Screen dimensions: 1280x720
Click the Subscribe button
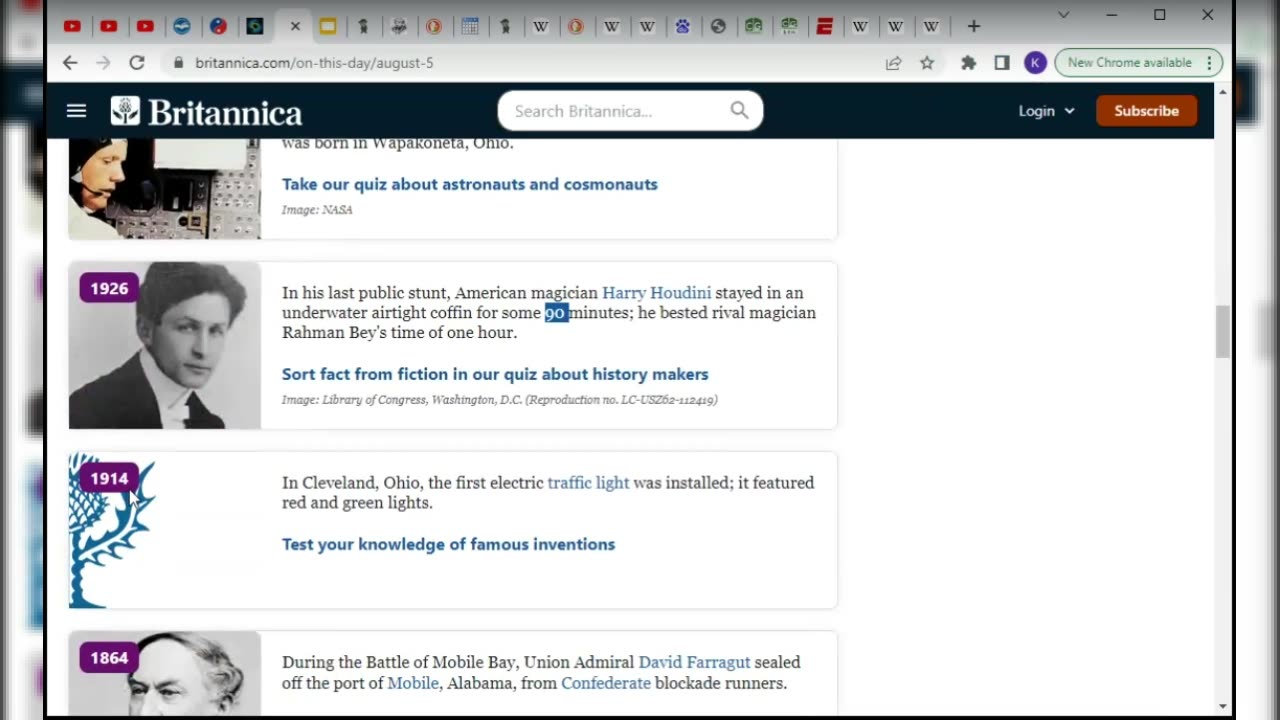(x=1146, y=111)
